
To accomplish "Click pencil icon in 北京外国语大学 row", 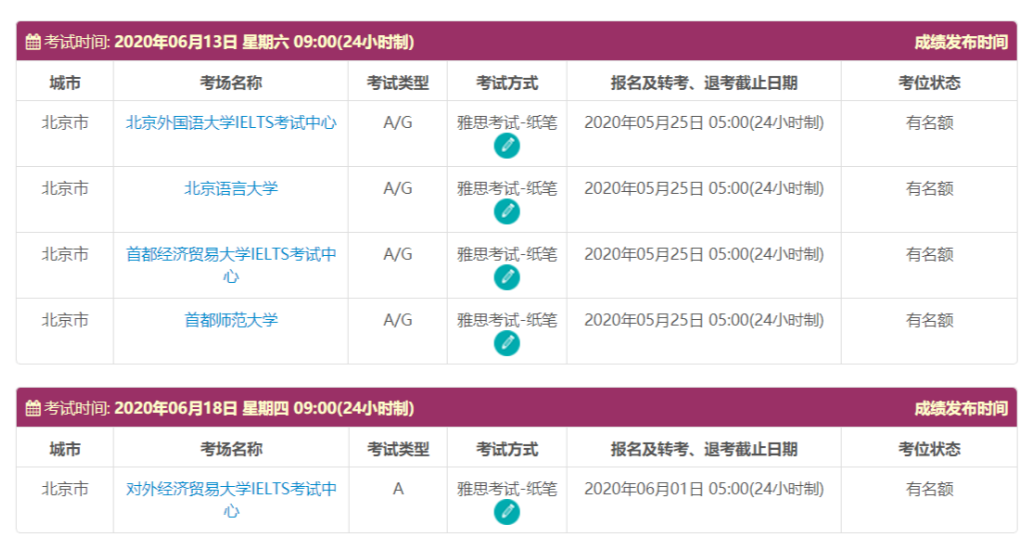I will (507, 146).
